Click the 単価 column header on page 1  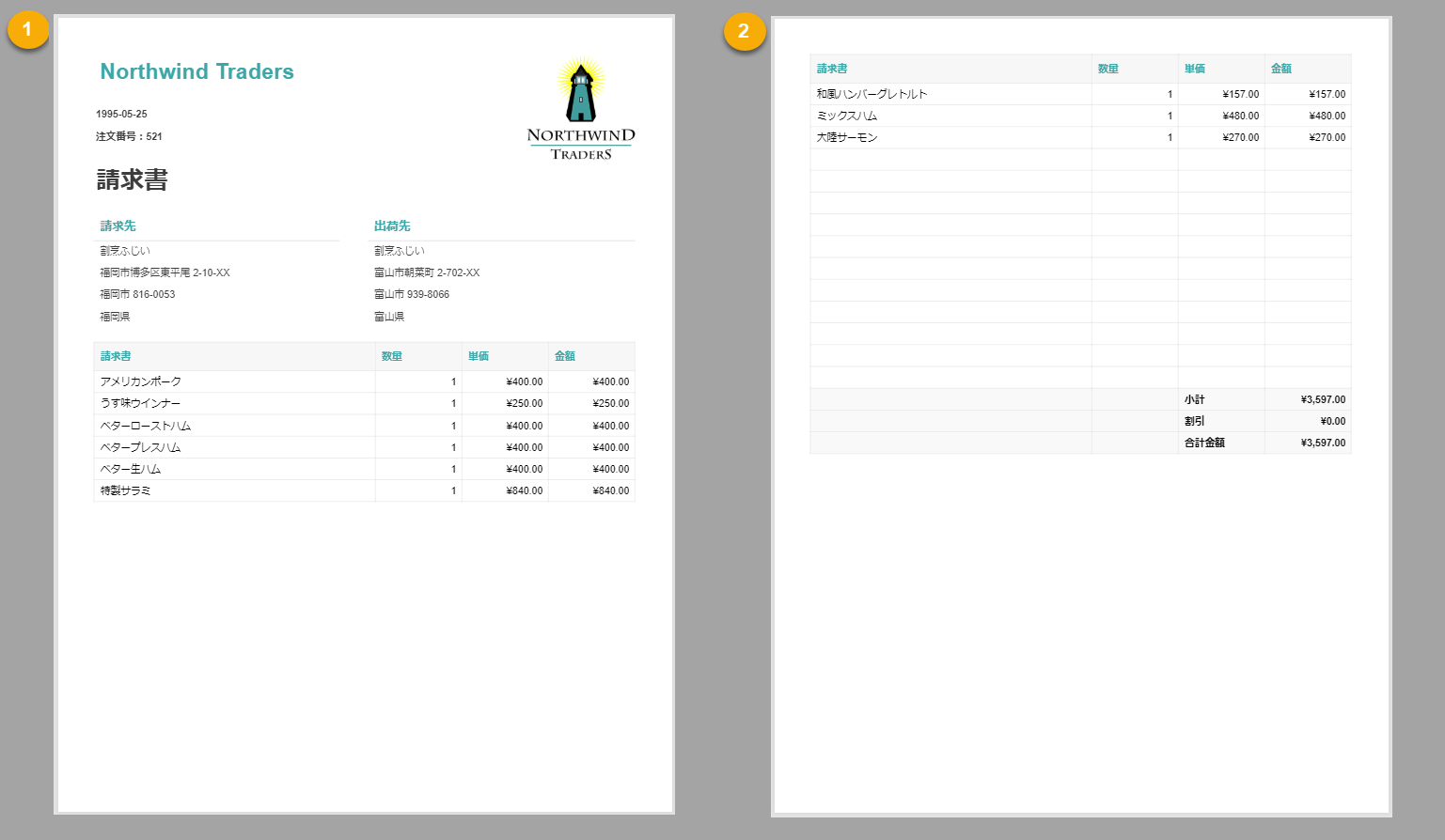coord(478,356)
